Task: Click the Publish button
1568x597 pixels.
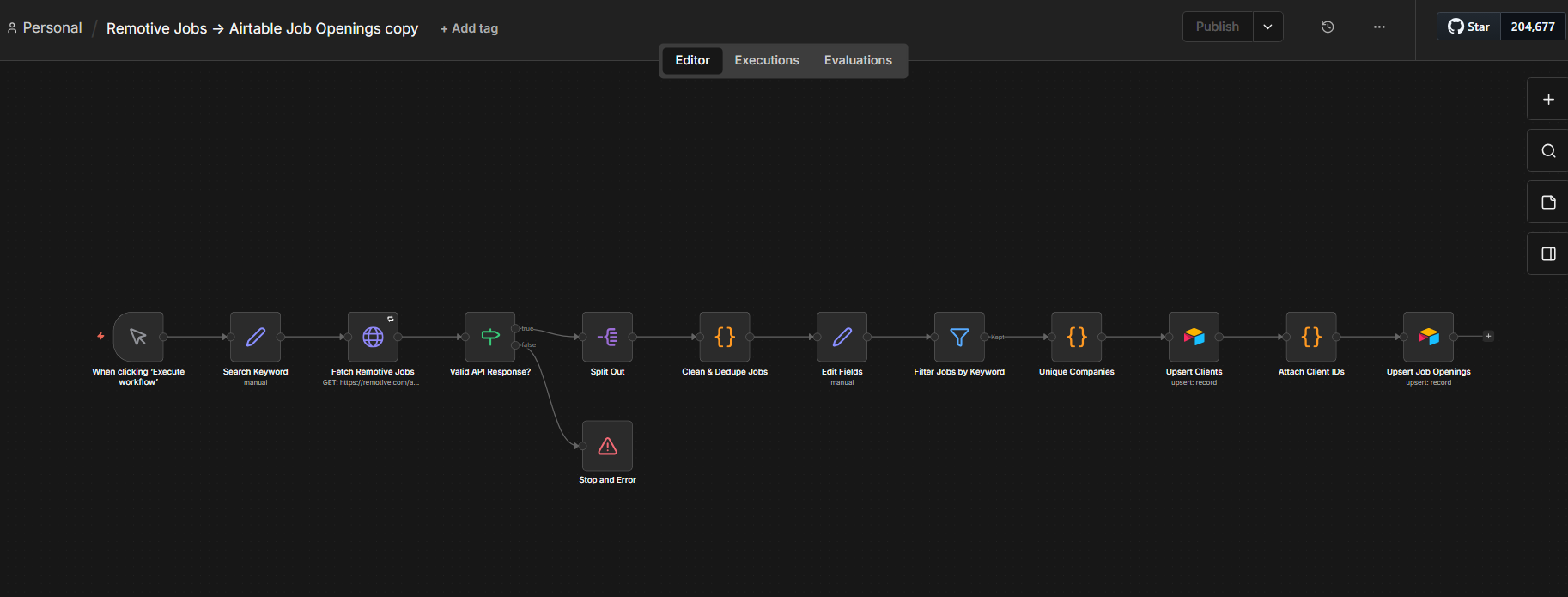Action: coord(1218,27)
